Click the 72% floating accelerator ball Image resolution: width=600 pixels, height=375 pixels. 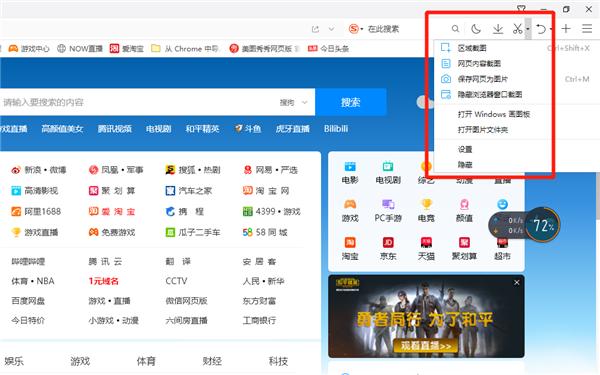543,225
